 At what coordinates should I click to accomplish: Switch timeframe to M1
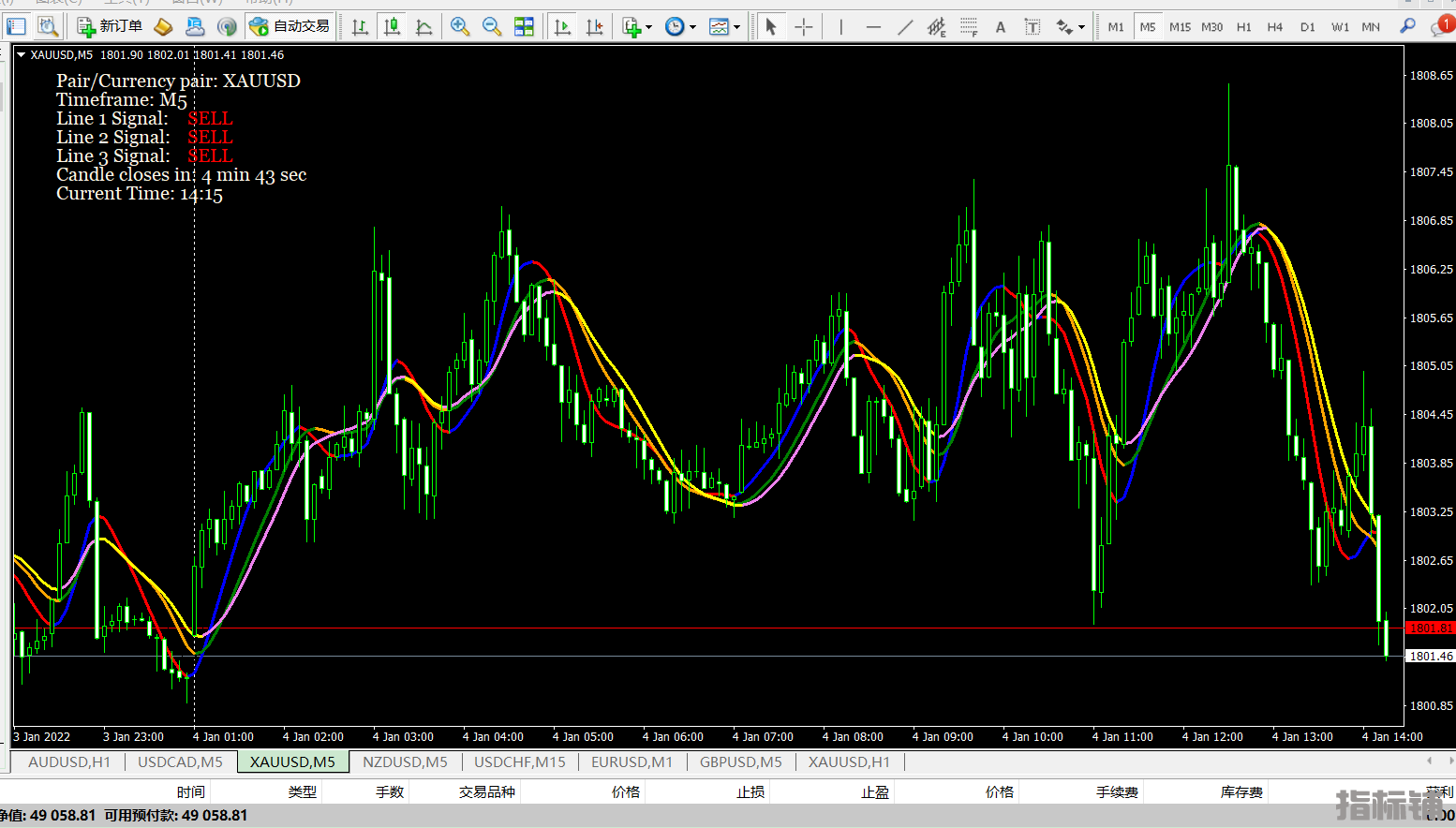tap(1116, 26)
